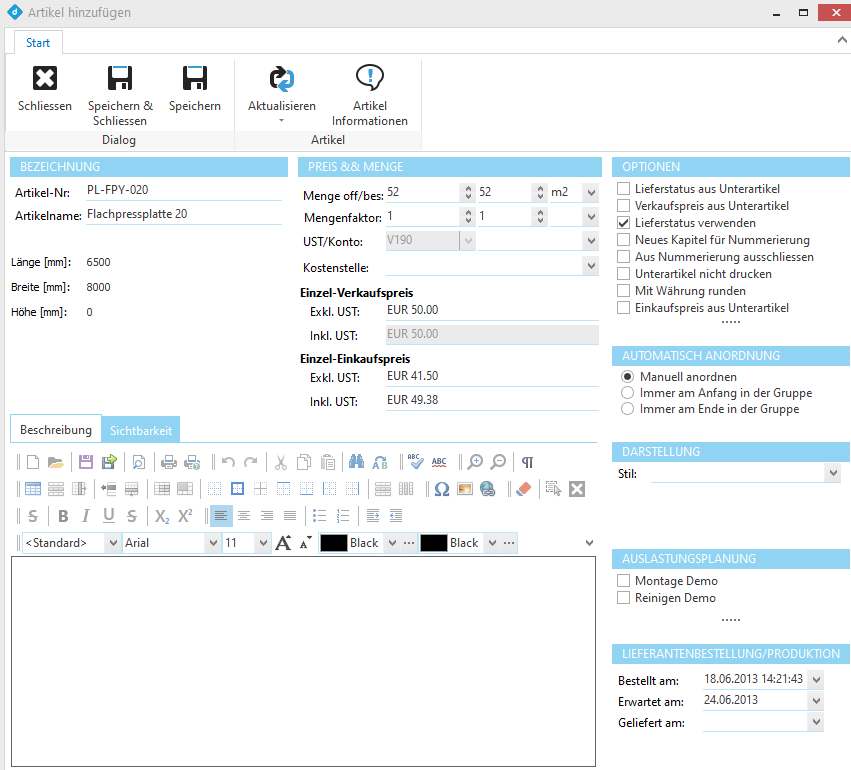Click the Artikelname input field
851x770 pixels.
[x=184, y=214]
